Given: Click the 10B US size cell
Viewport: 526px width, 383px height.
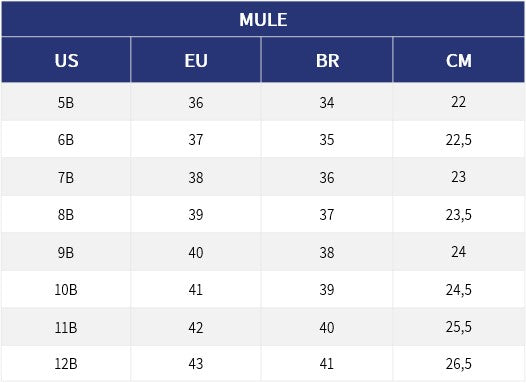Looking at the screenshot, I should pyautogui.click(x=66, y=290).
